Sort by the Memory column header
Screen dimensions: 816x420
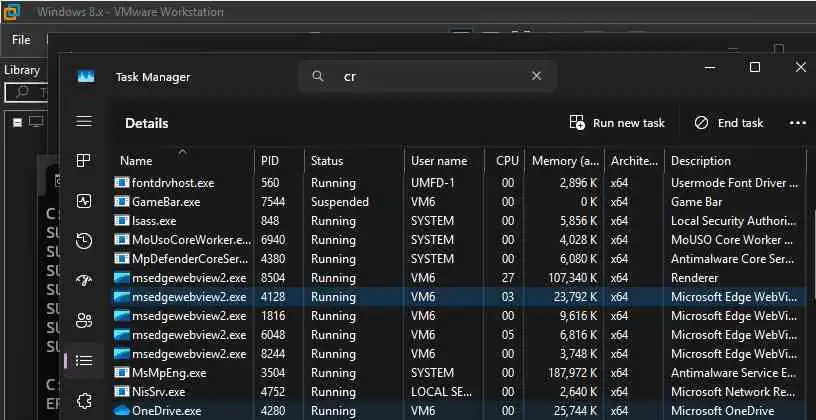point(565,160)
